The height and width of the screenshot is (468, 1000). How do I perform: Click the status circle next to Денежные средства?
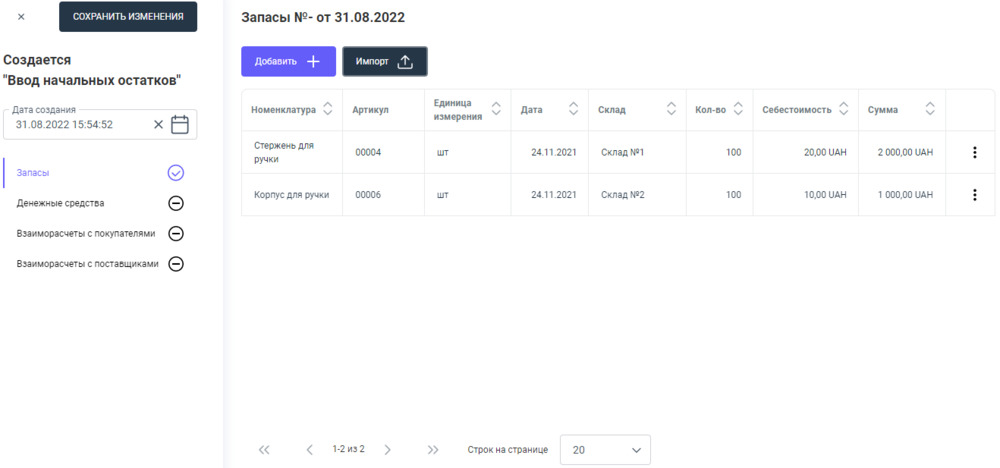(176, 203)
